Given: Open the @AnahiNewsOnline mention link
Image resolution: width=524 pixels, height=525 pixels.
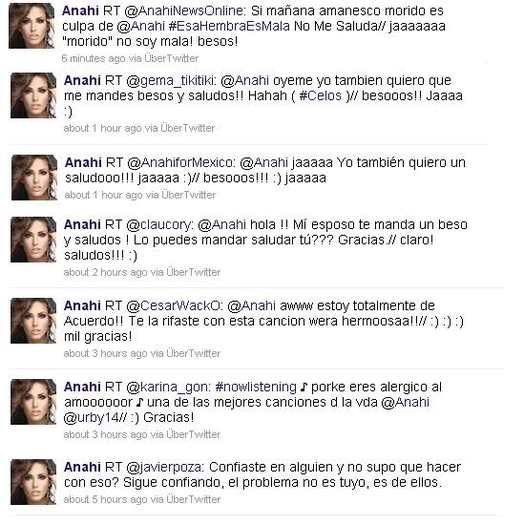Looking at the screenshot, I should (184, 11).
